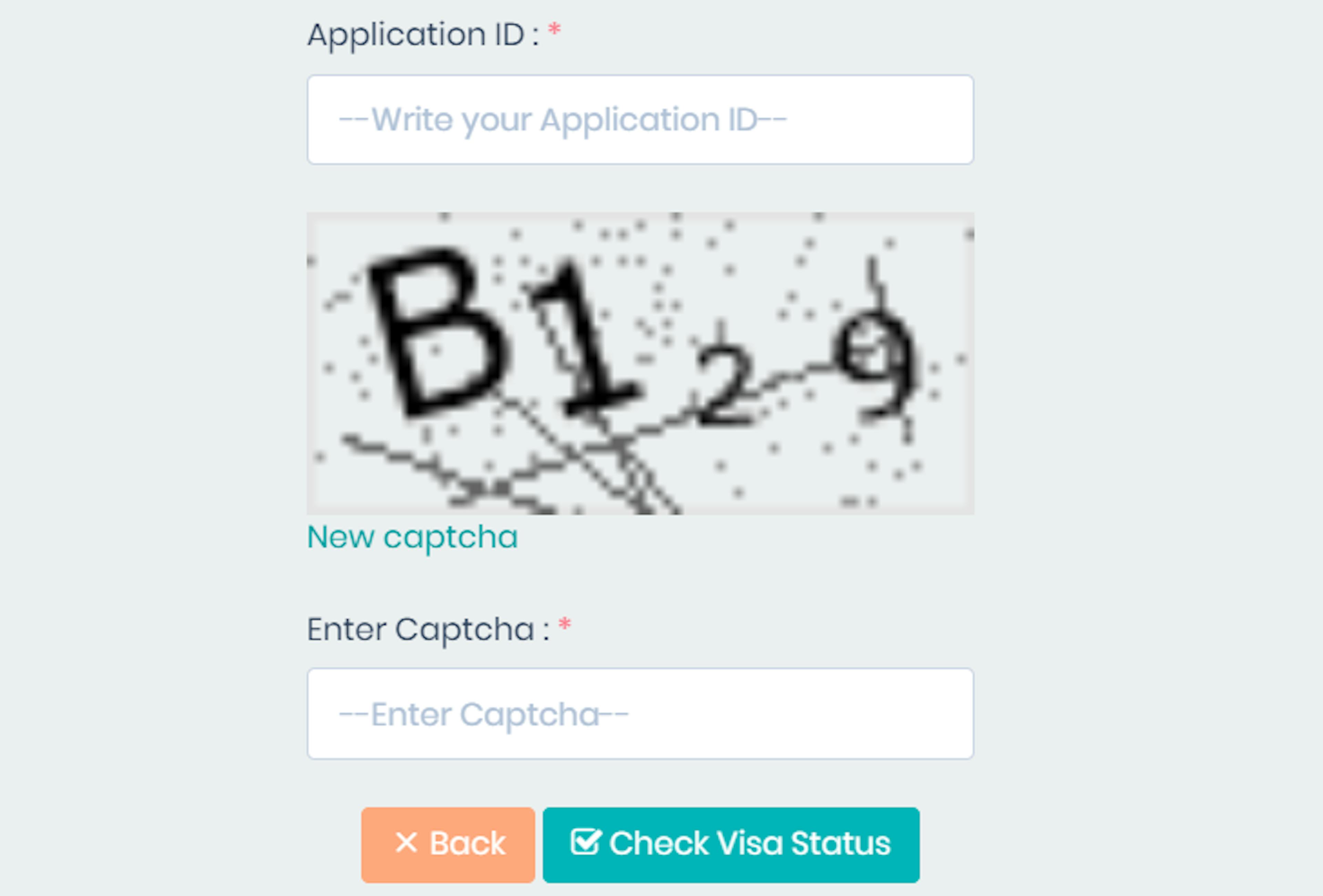
Task: Focus the Application ID input field
Action: 640,119
